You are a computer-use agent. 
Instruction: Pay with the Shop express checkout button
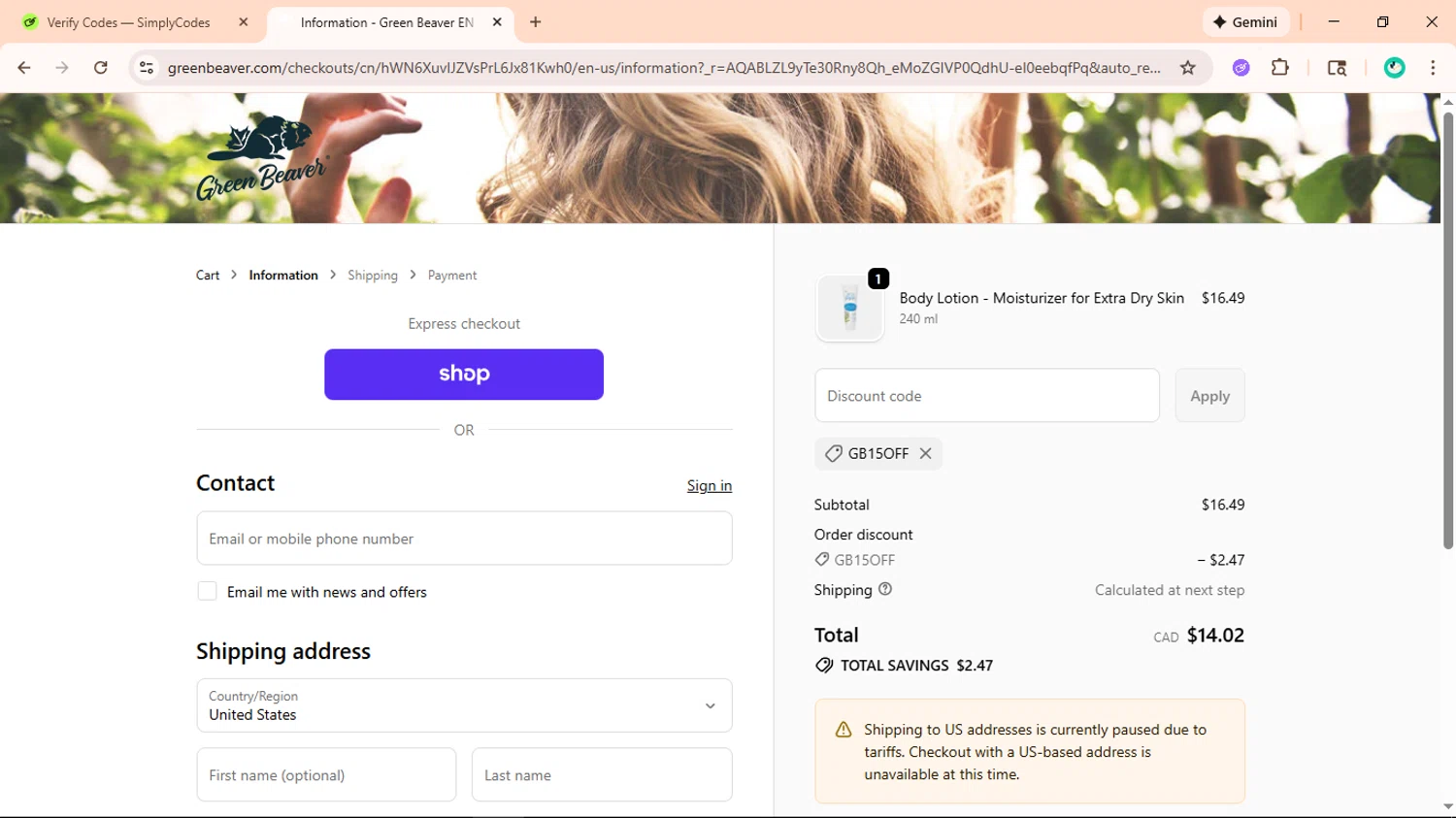click(x=464, y=375)
